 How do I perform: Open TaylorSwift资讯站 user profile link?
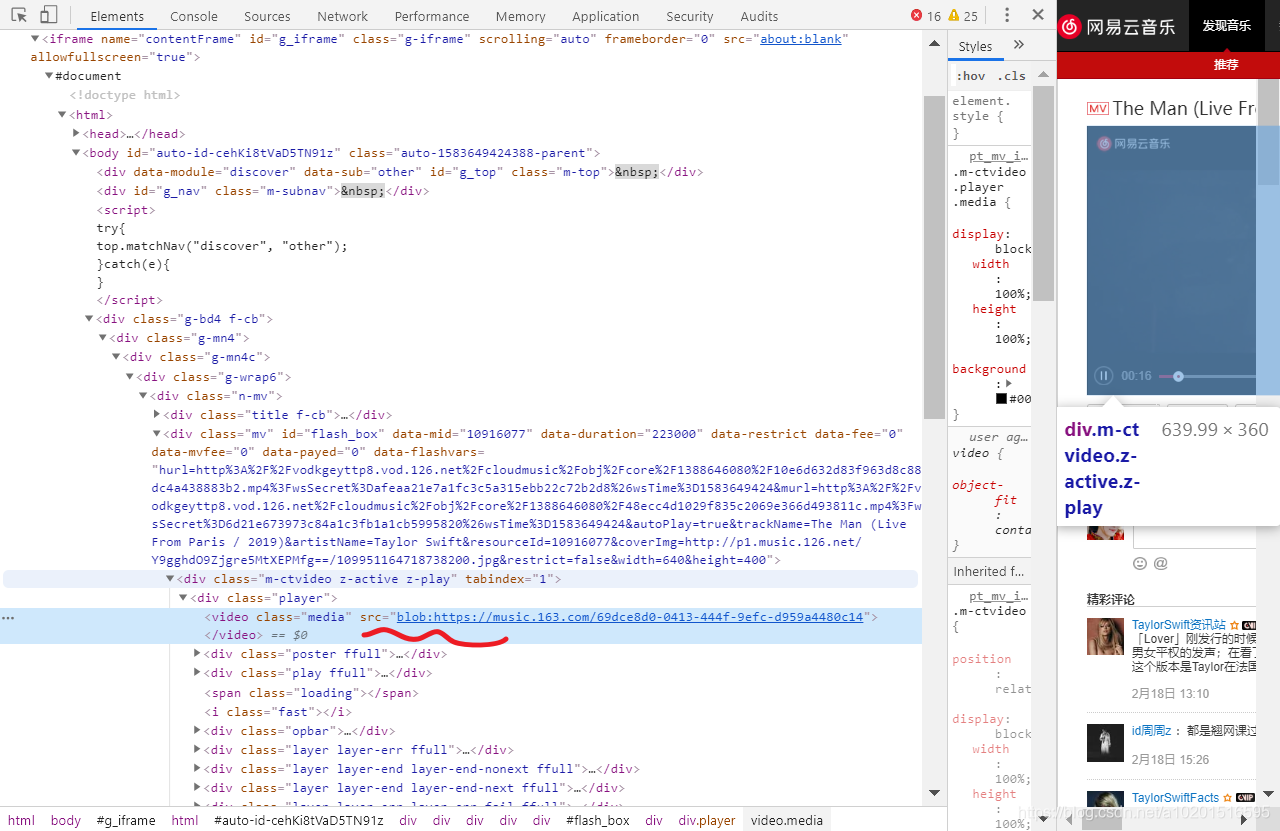(1179, 625)
